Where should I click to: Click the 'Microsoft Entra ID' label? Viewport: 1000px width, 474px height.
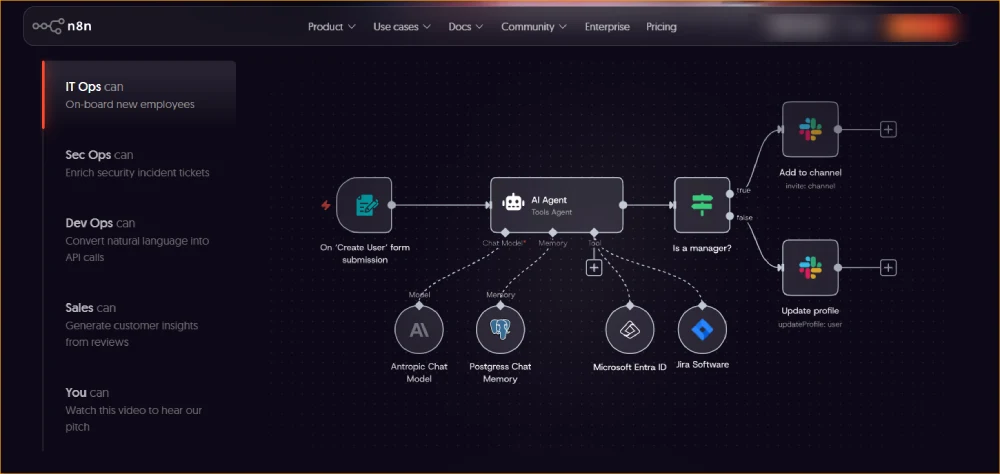coord(629,367)
